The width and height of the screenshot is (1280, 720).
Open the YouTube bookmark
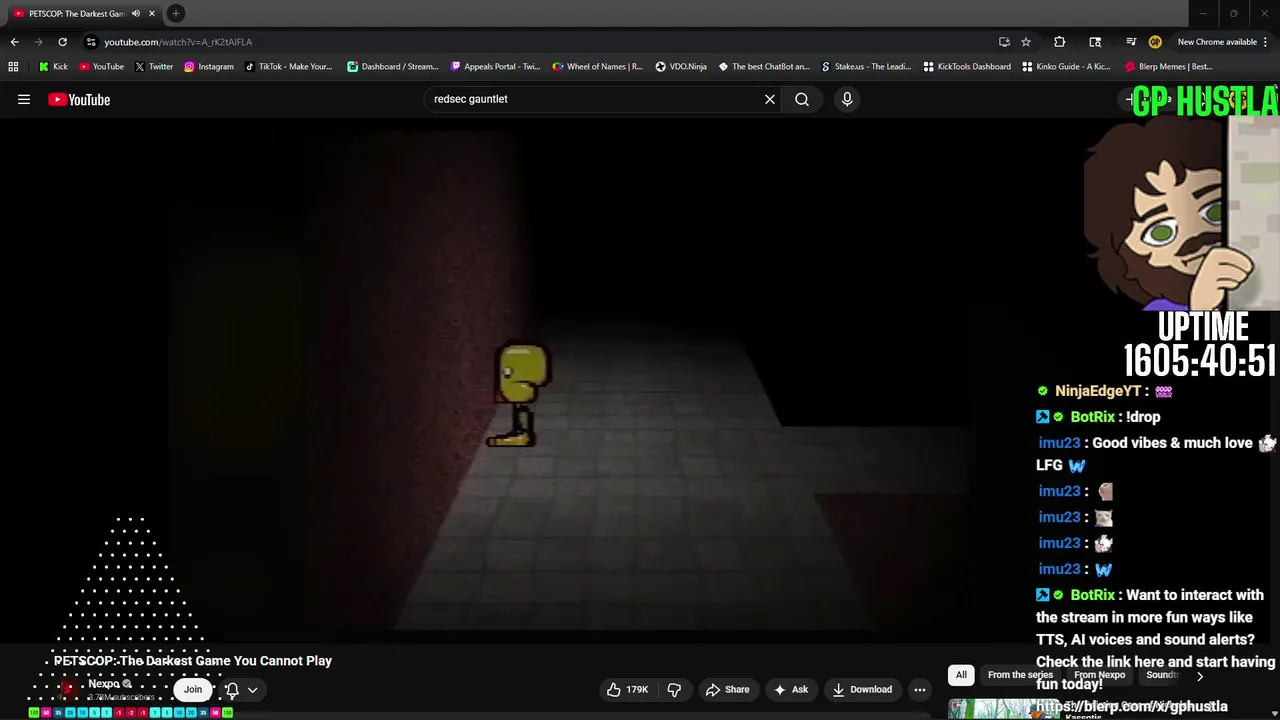coord(101,67)
